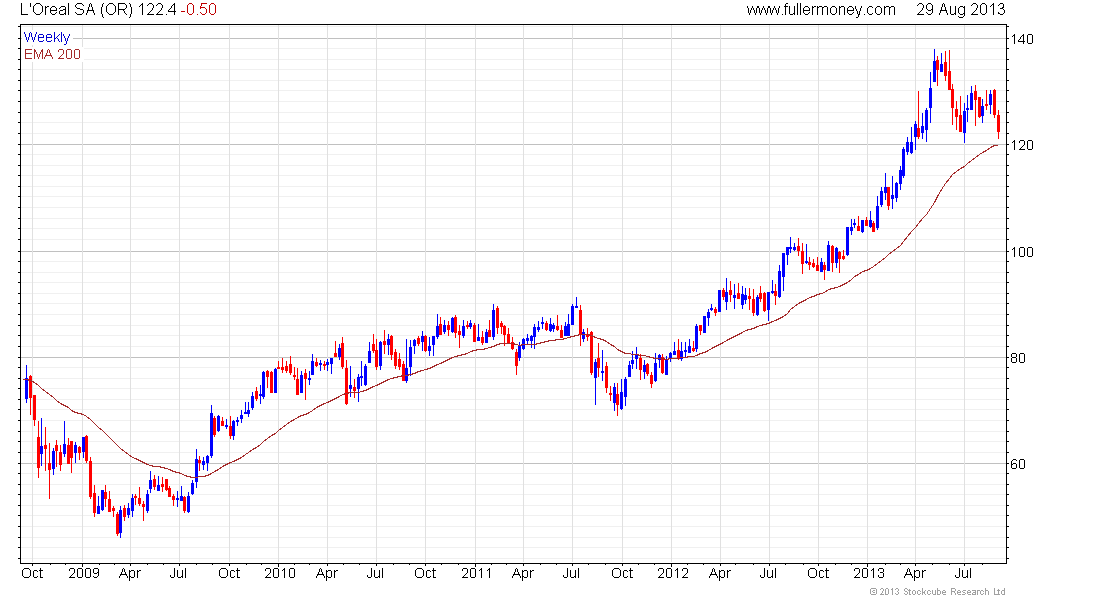This screenshot has width=1100, height=600.
Task: Click the blue Weekly legend label
Action: [47, 37]
